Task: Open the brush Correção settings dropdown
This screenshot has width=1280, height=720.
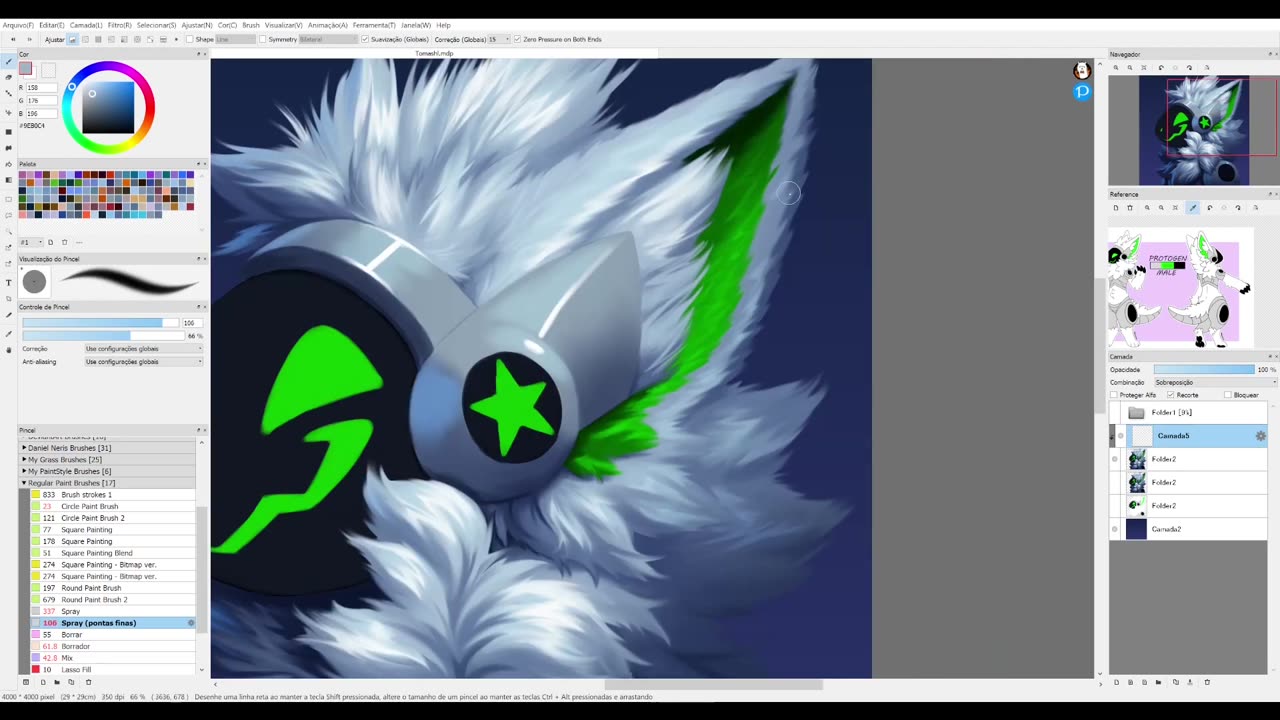Action: [x=143, y=349]
